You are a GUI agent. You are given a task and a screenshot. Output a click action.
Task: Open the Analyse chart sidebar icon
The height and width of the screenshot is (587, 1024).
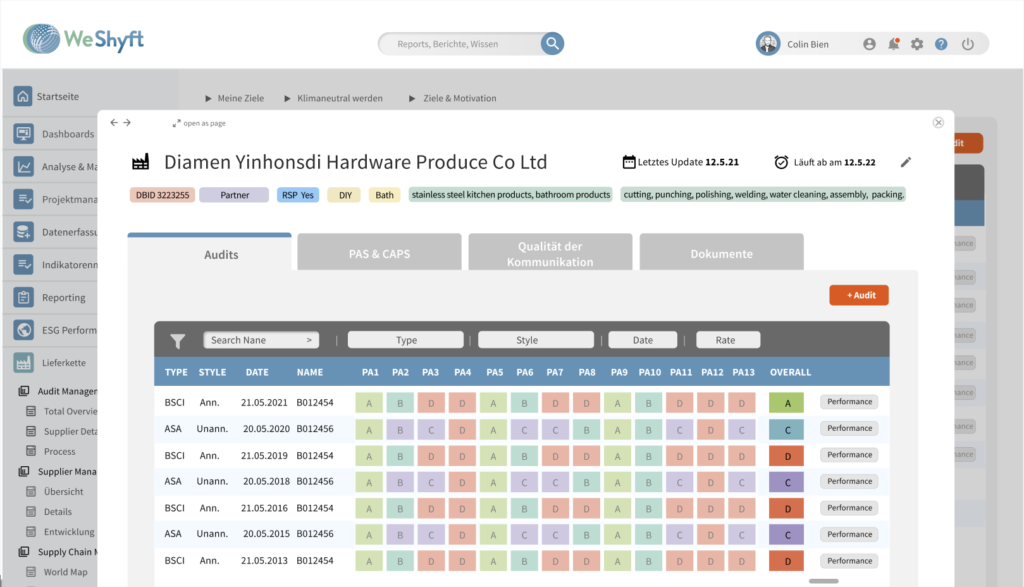coord(24,167)
